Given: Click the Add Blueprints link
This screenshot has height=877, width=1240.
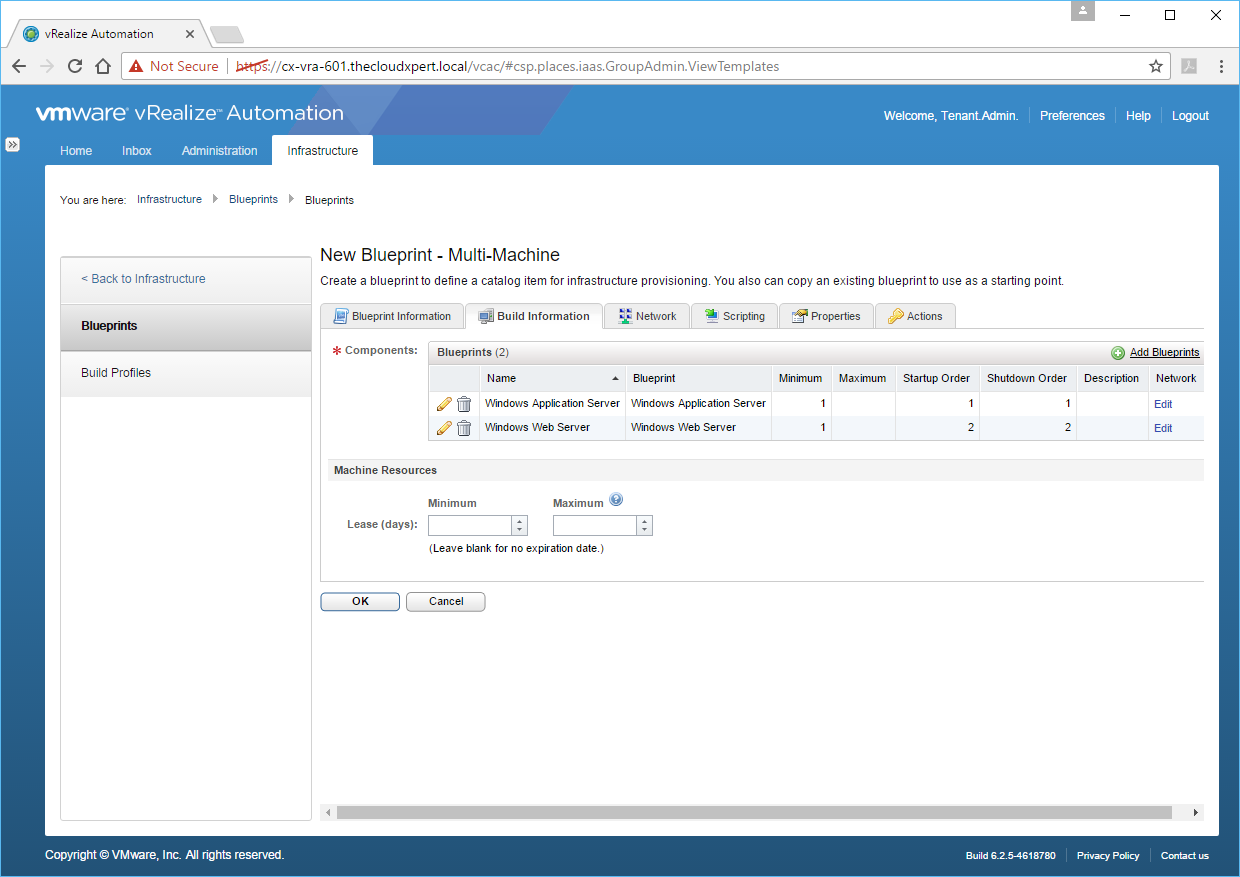Looking at the screenshot, I should pyautogui.click(x=1164, y=353).
